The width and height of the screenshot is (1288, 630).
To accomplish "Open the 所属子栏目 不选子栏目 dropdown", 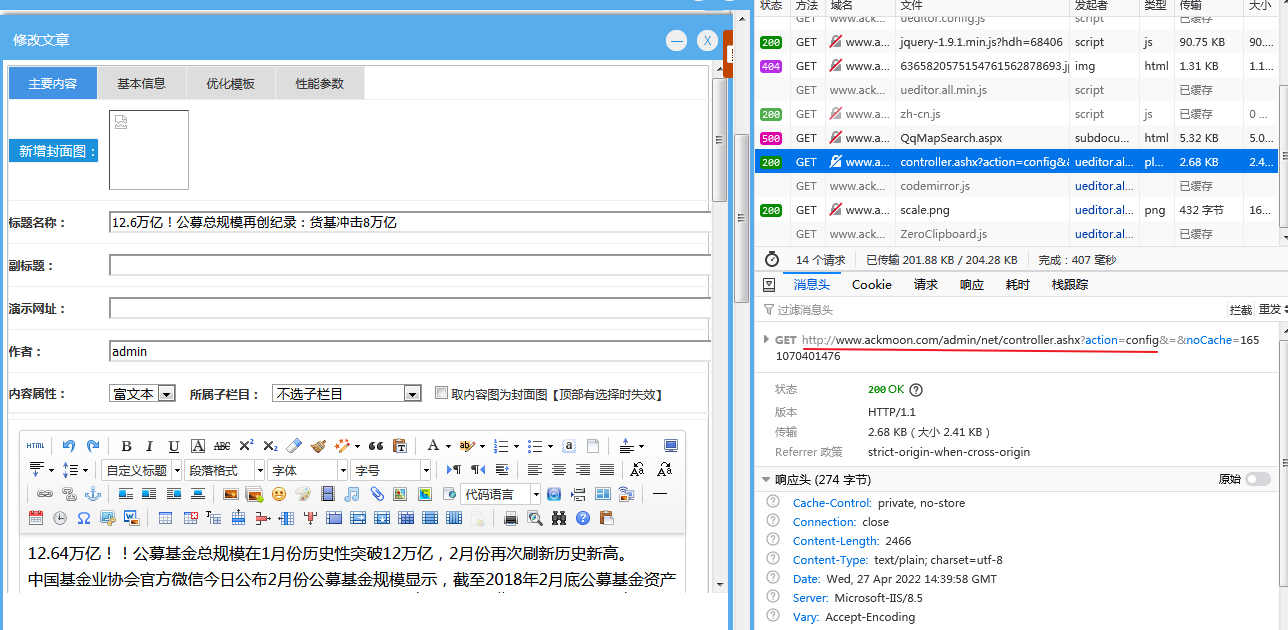I will tap(347, 394).
